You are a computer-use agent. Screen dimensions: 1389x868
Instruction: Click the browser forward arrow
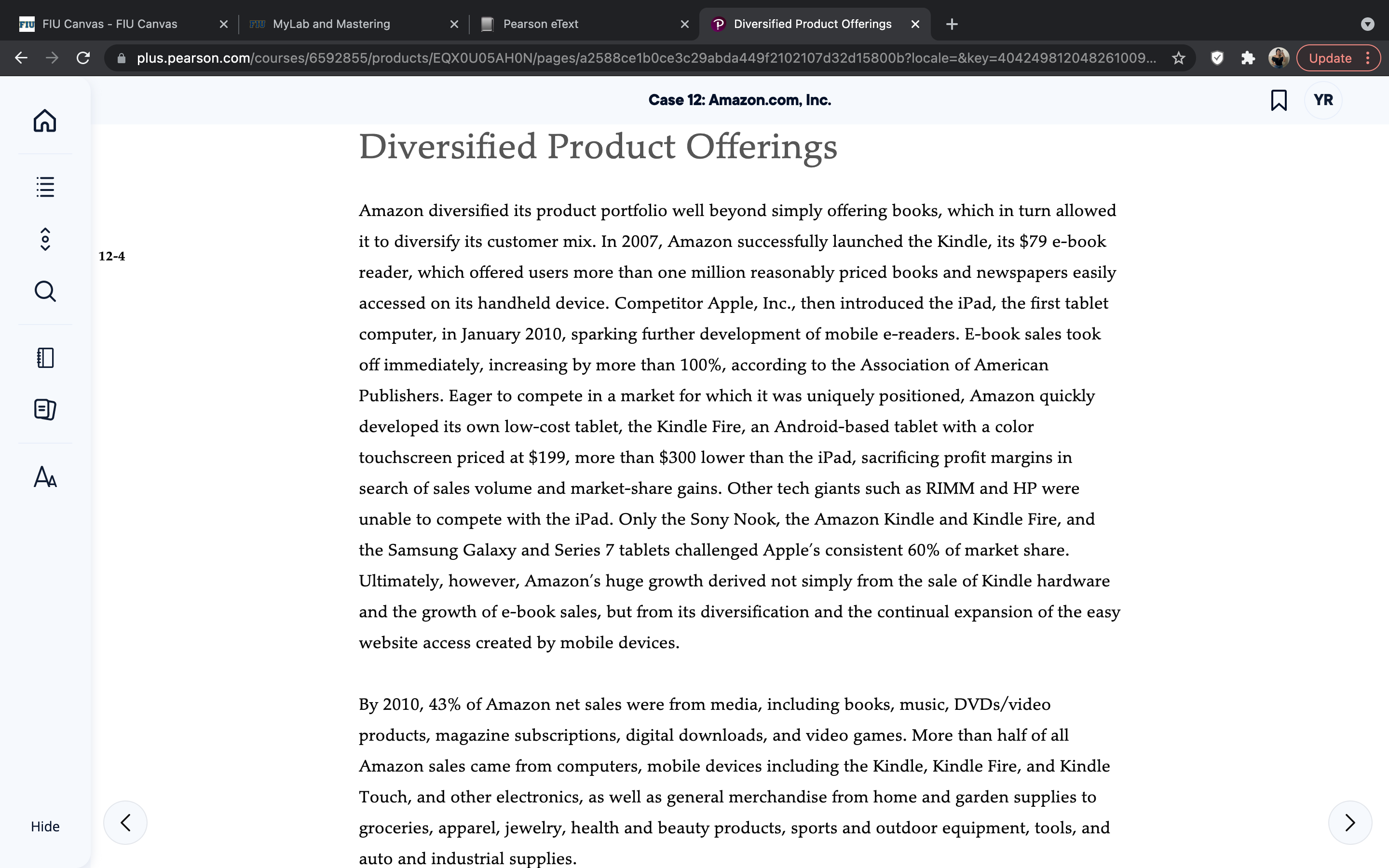[52, 58]
